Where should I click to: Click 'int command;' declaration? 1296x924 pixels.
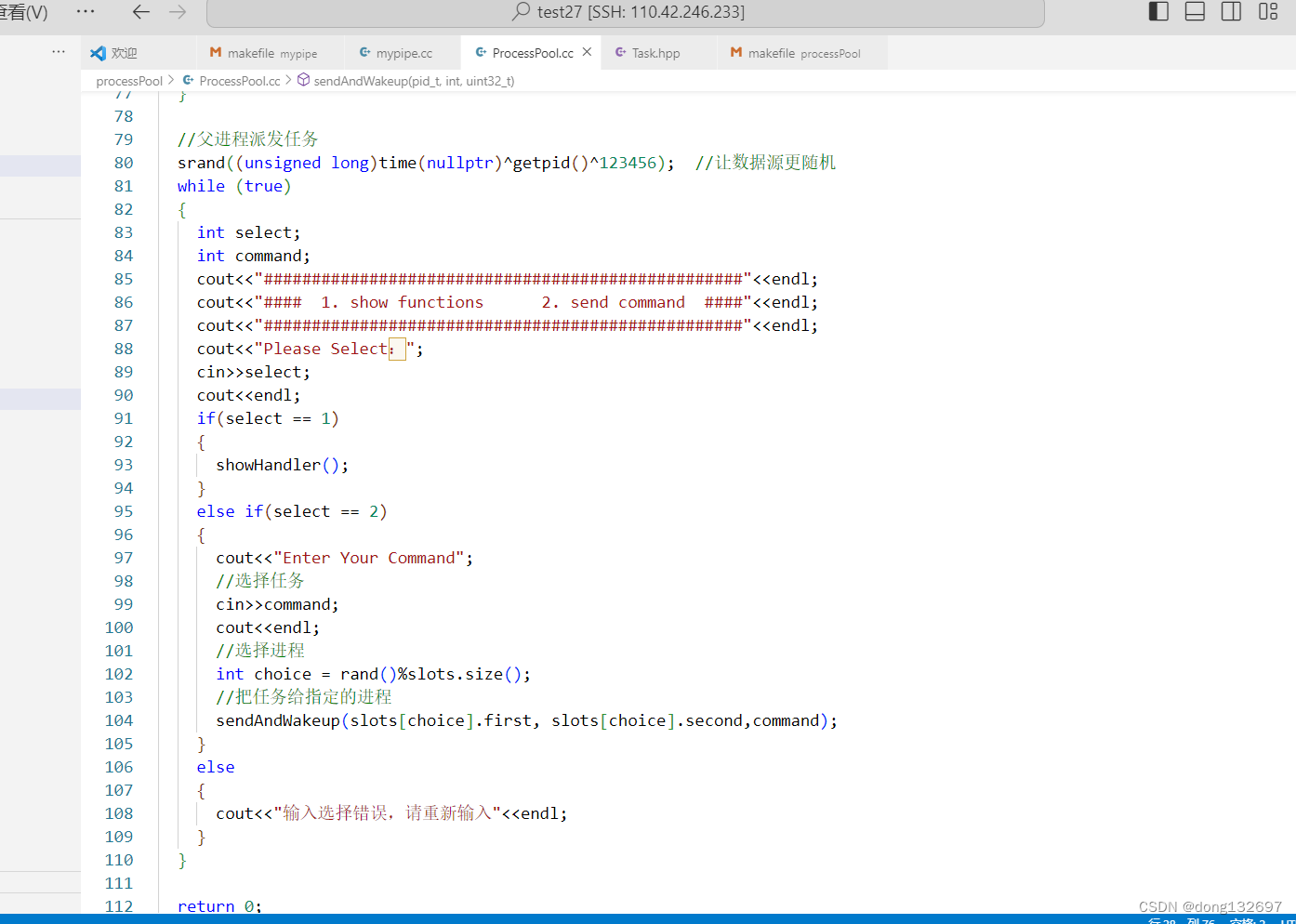pos(253,256)
